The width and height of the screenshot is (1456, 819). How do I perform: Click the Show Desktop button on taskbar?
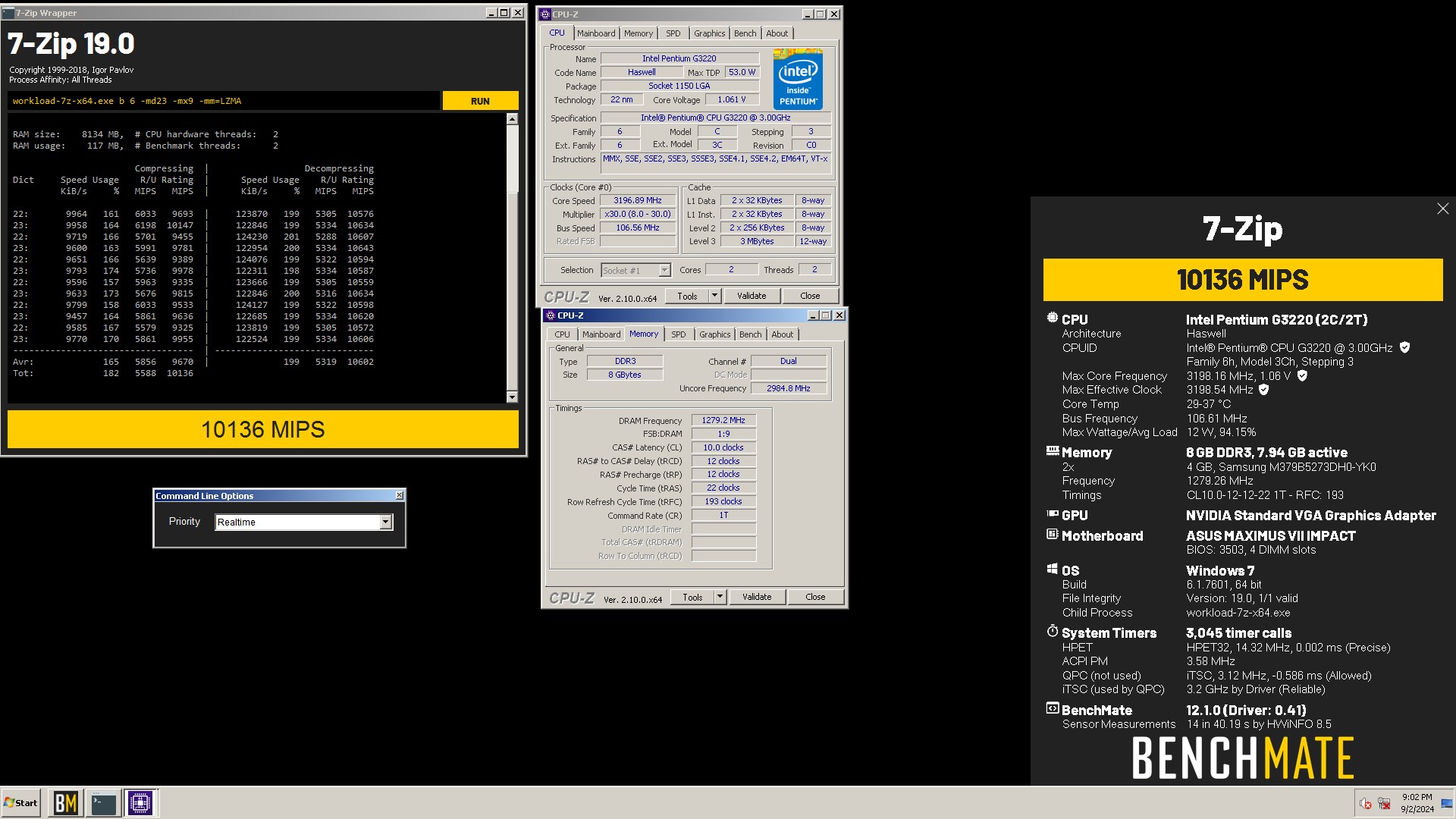point(1448,803)
